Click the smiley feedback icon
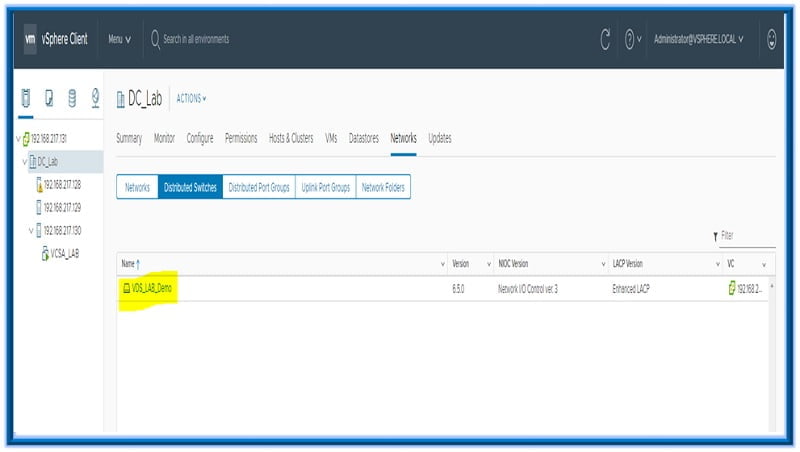Image resolution: width=800 pixels, height=452 pixels. pyautogui.click(x=771, y=39)
